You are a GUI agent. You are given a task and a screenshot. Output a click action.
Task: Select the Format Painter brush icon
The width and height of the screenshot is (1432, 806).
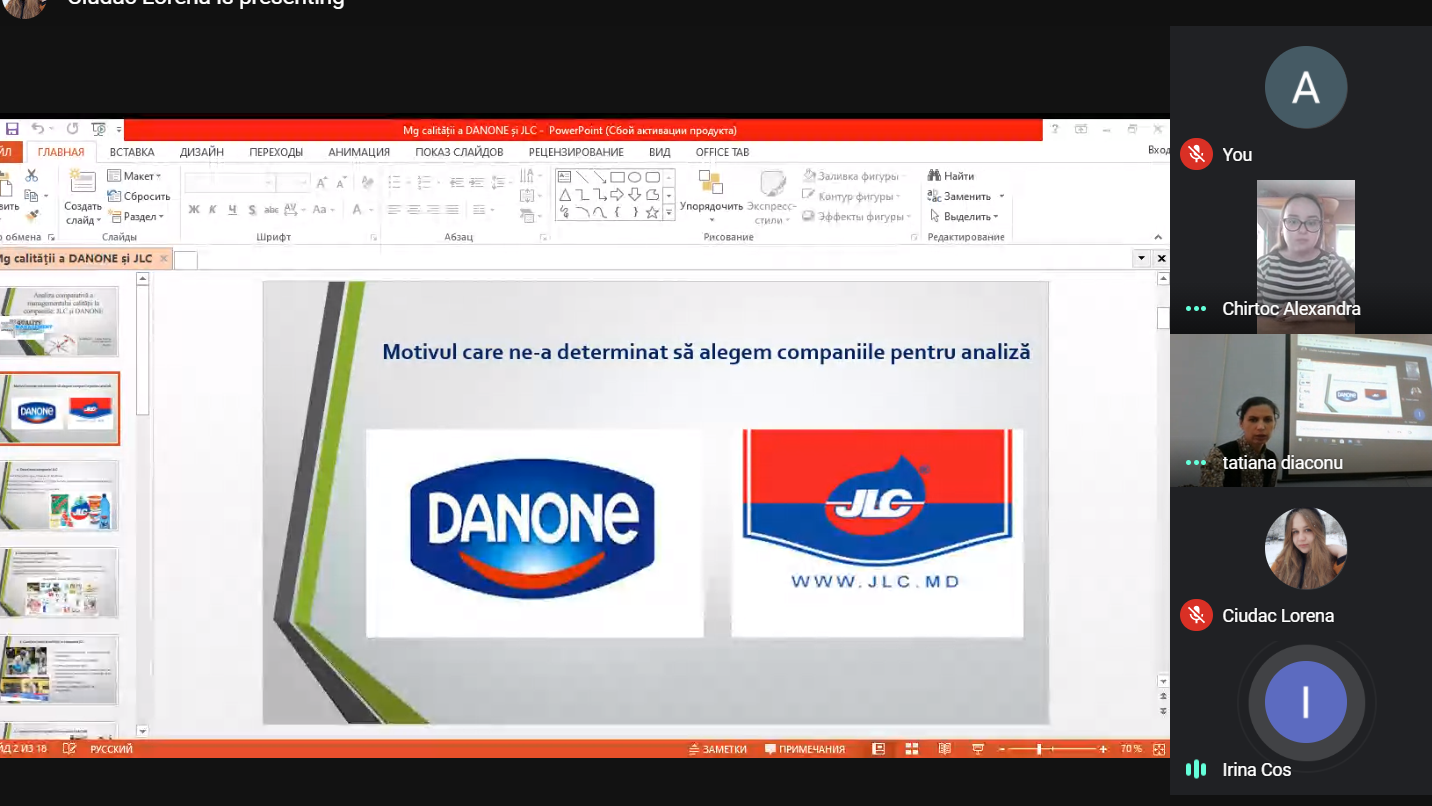32,214
